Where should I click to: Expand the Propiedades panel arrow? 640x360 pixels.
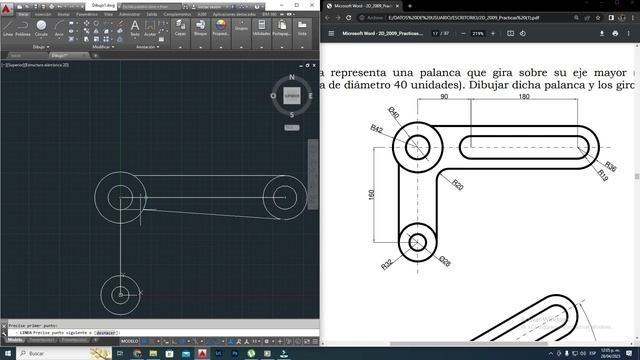[221, 47]
